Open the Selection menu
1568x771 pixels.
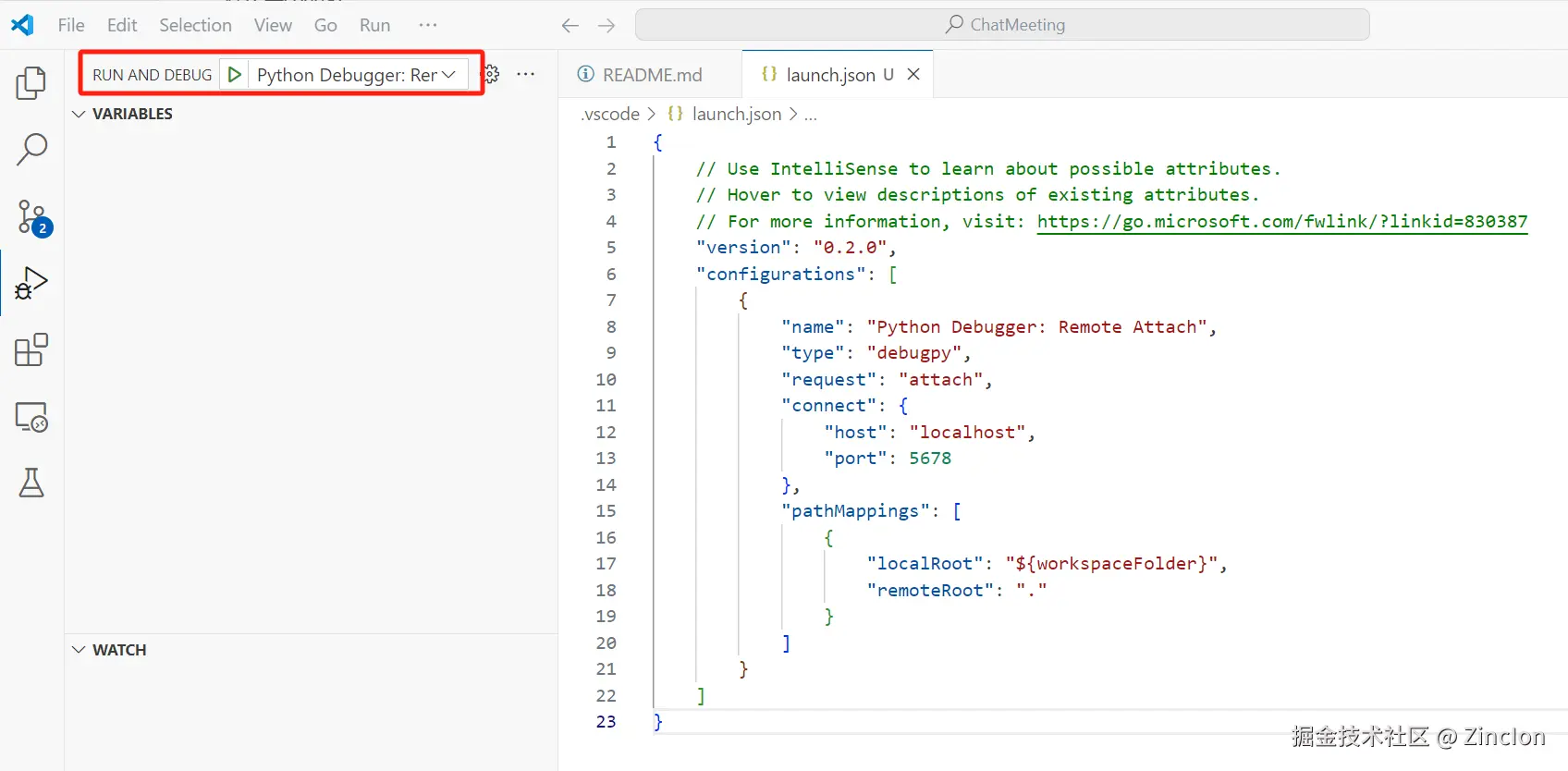(x=195, y=25)
